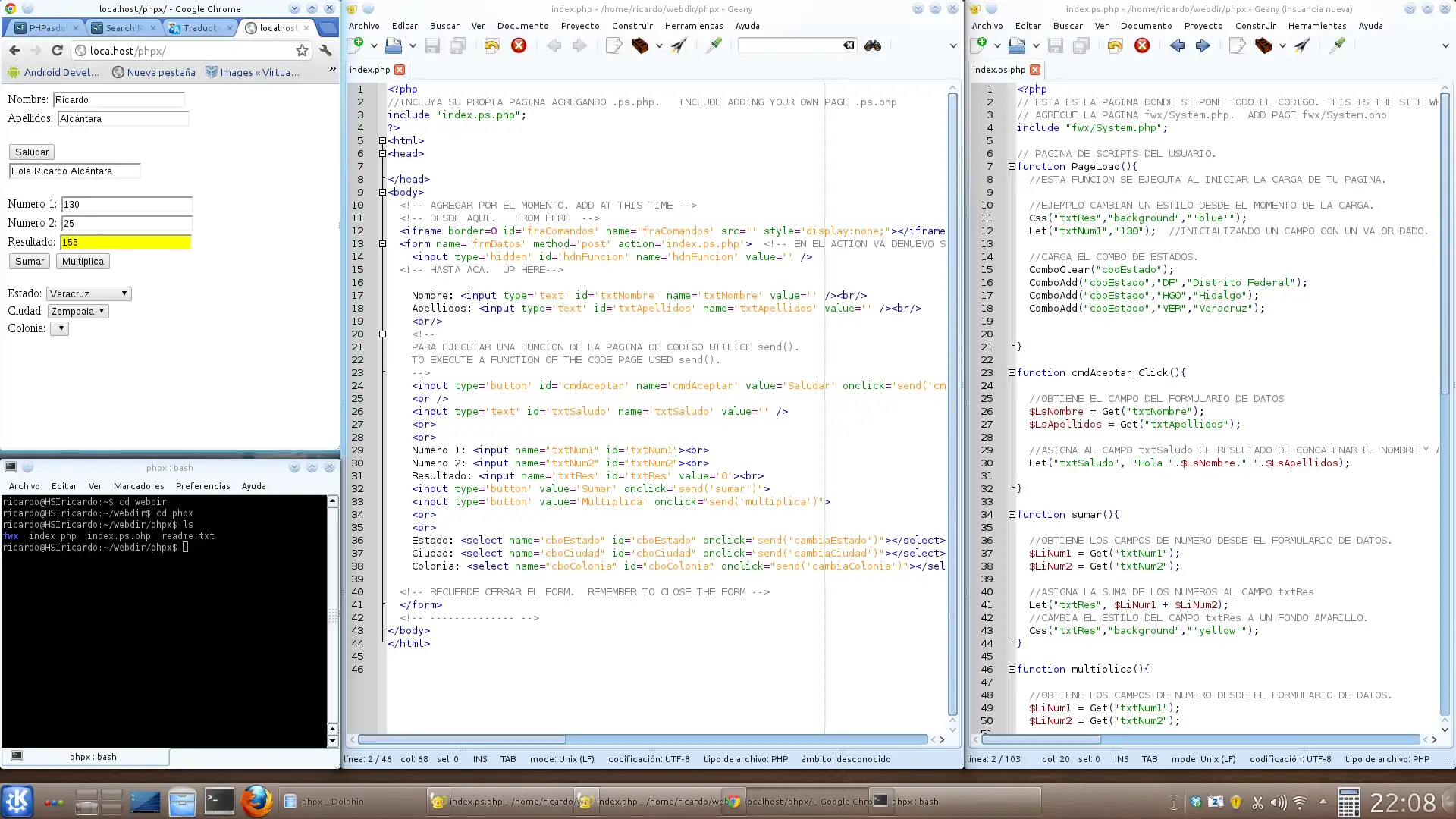
Task: Click the blue back navigation arrow in index.ps.php window
Action: pos(1177,45)
